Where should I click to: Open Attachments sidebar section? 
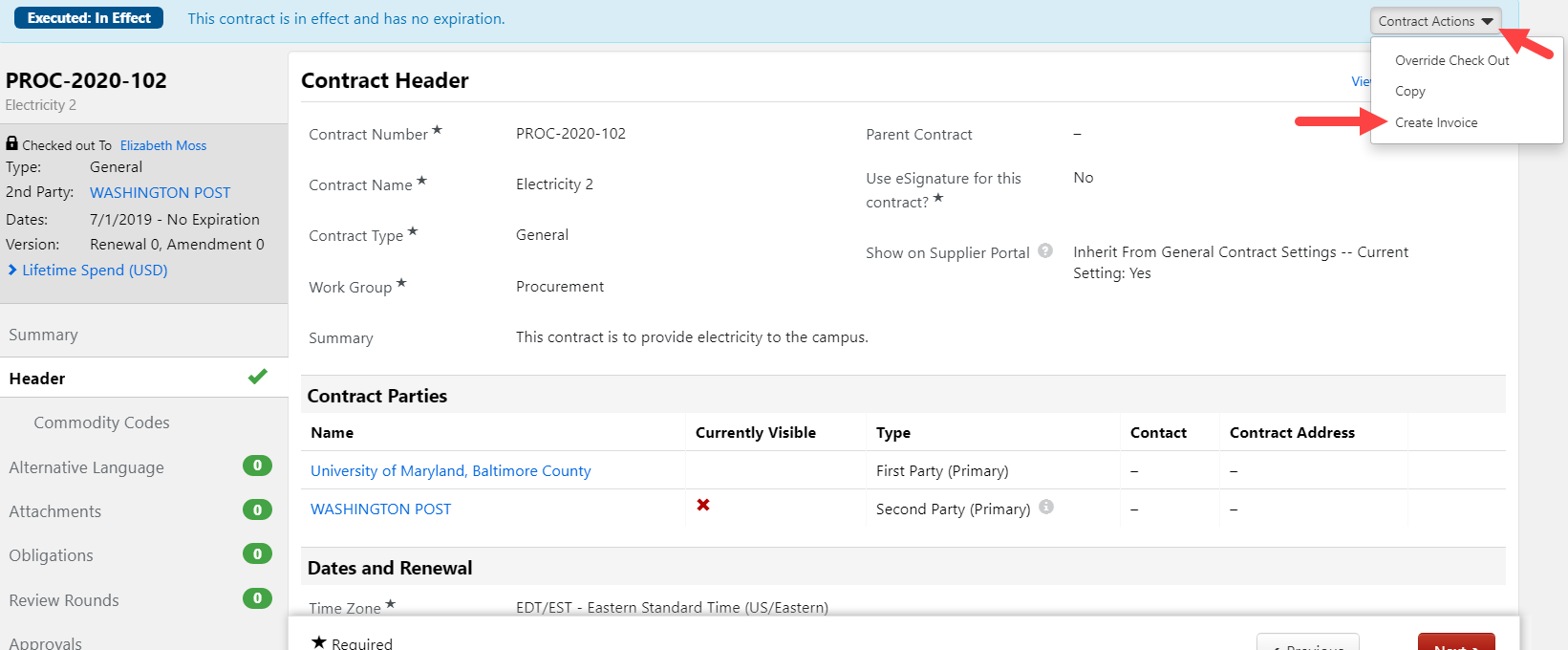coord(54,511)
